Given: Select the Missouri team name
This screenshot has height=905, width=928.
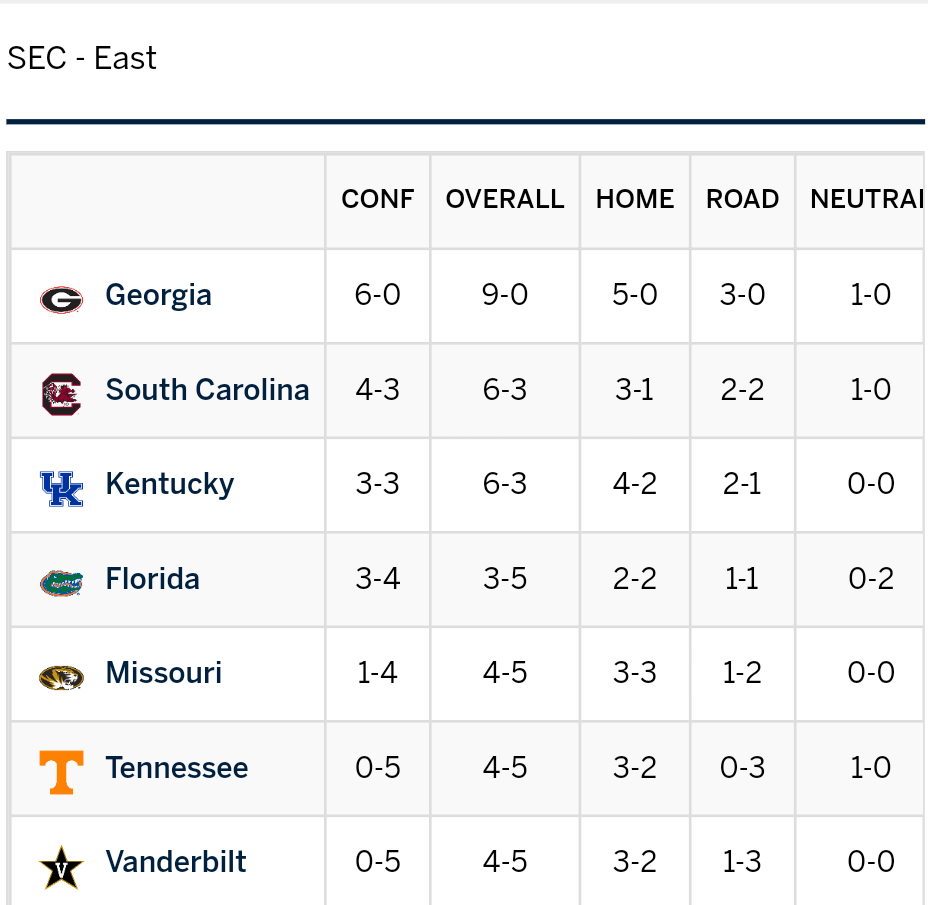Looking at the screenshot, I should (x=163, y=673).
